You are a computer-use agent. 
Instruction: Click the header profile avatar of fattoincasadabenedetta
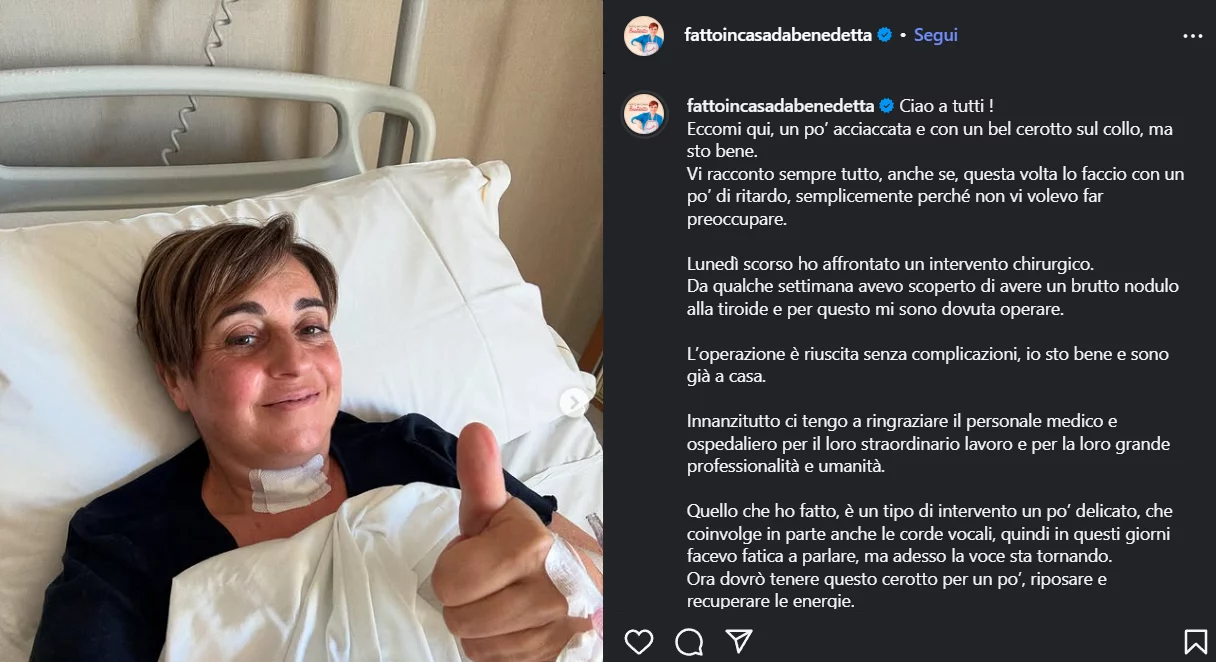(644, 36)
